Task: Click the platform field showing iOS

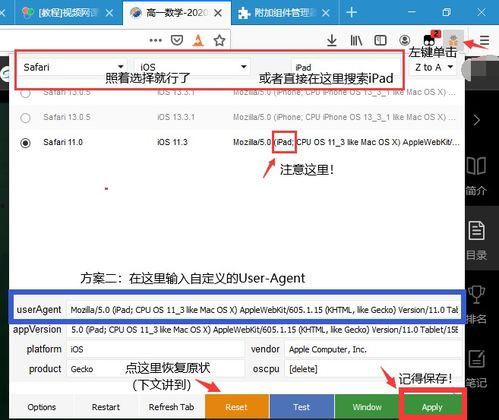Action: (155, 349)
